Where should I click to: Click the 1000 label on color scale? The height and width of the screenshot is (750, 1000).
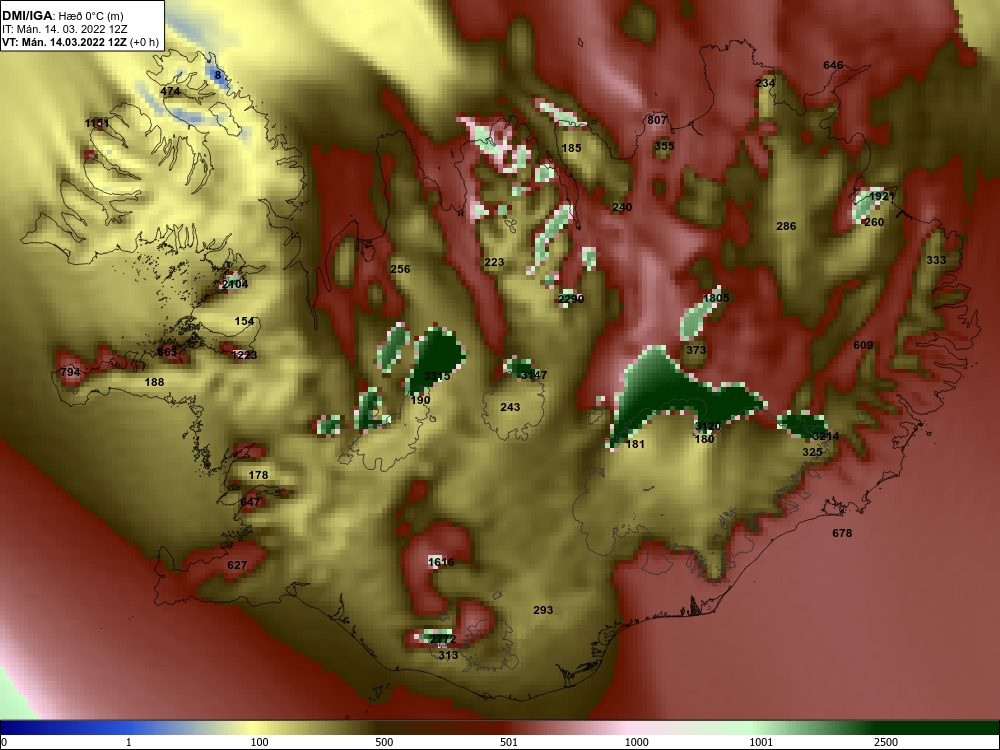[636, 742]
